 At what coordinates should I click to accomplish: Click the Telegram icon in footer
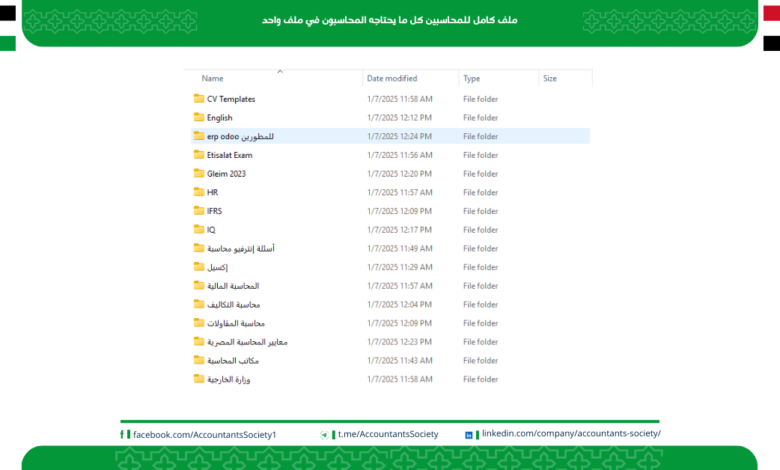pyautogui.click(x=325, y=435)
